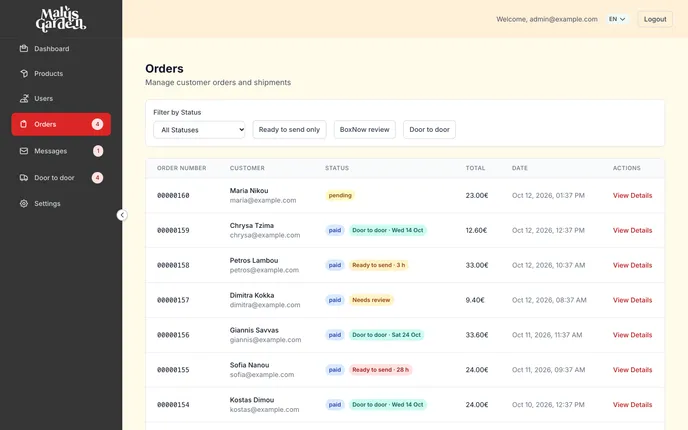Click the DATE column header
This screenshot has width=688, height=430.
pos(520,168)
